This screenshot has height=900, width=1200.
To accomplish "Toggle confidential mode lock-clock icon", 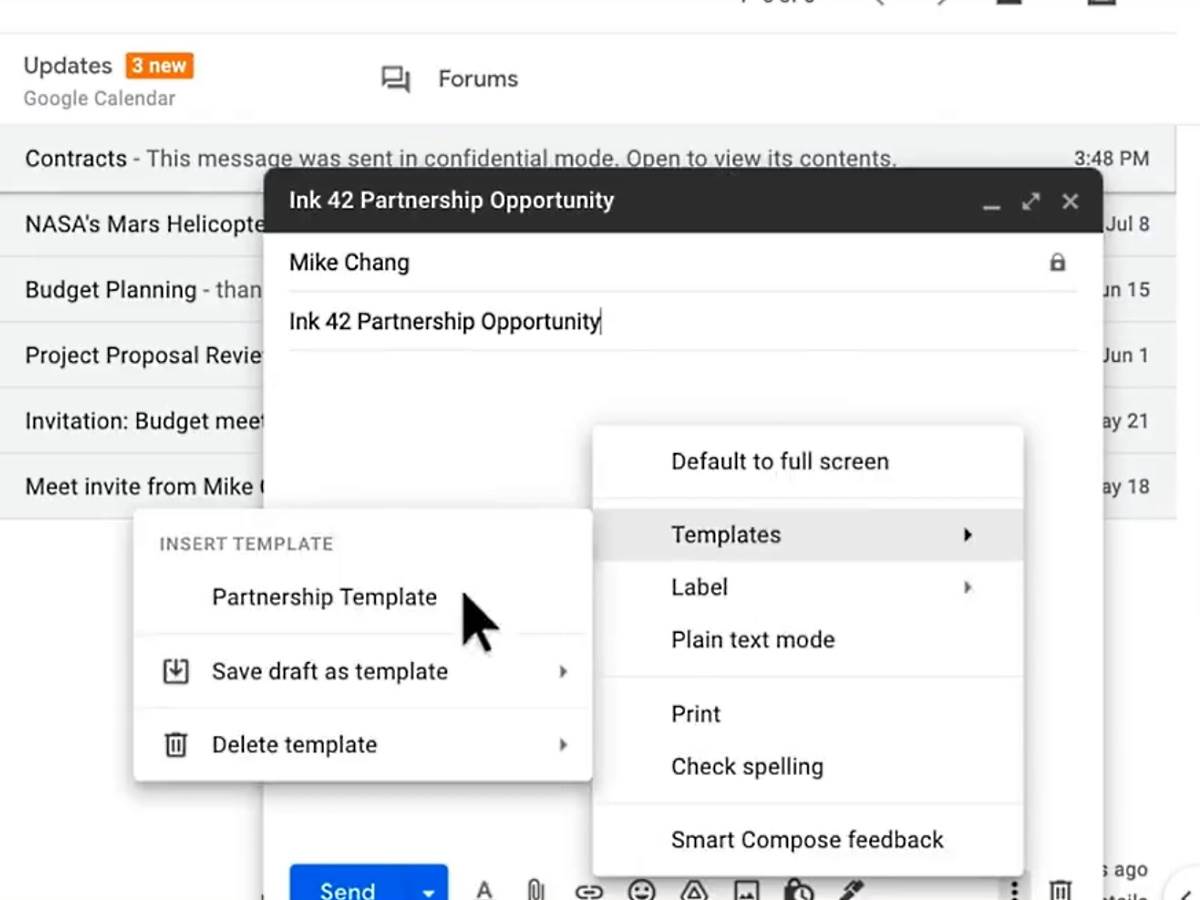I will pyautogui.click(x=798, y=890).
